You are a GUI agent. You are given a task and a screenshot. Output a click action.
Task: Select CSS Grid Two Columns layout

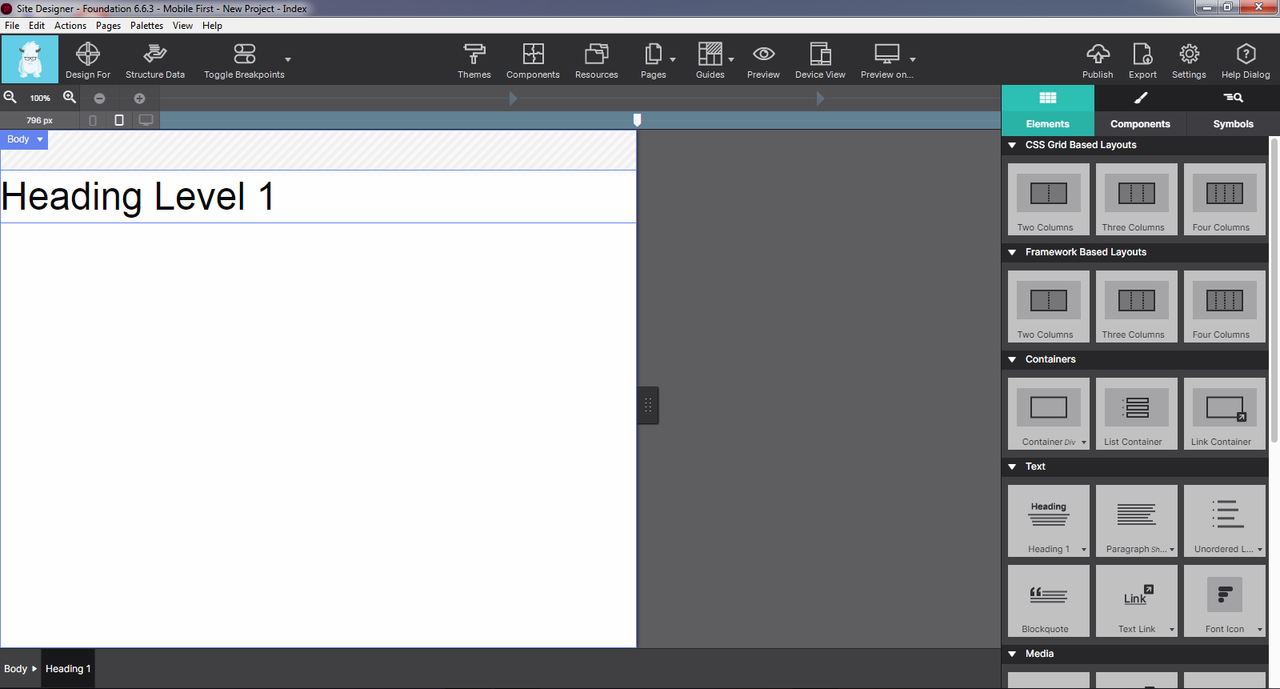pos(1049,199)
